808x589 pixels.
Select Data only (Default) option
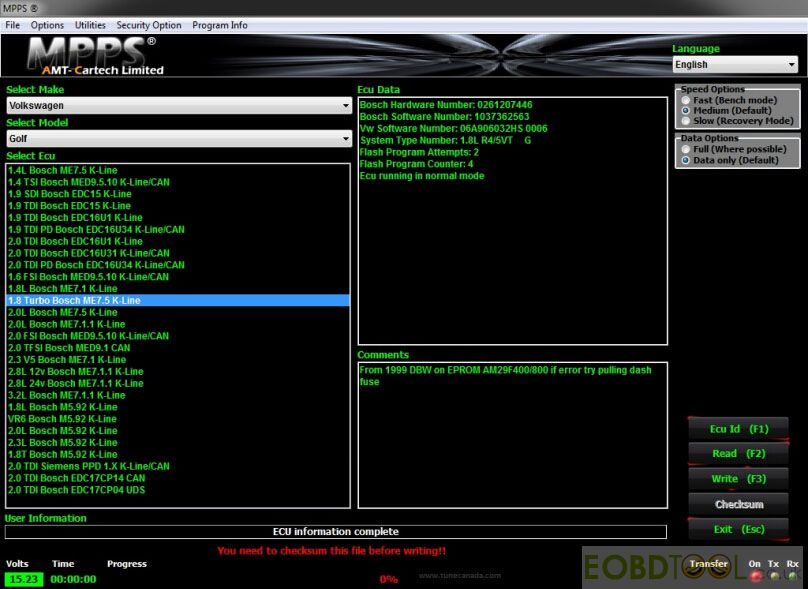pyautogui.click(x=685, y=160)
